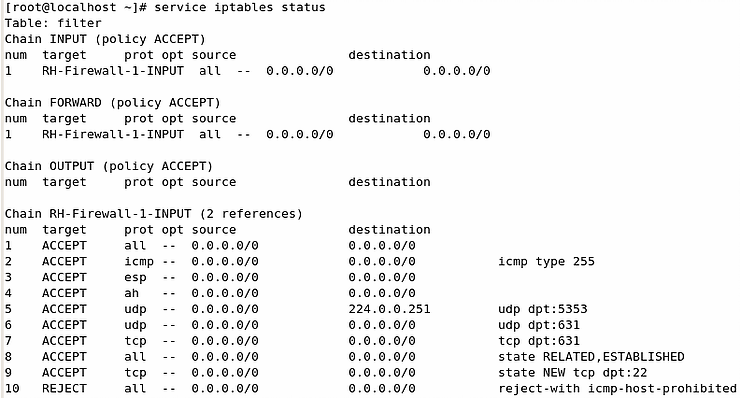740x398 pixels.
Task: Click RH-Firewall-1-INPUT target under INPUT chain
Action: tap(113, 71)
